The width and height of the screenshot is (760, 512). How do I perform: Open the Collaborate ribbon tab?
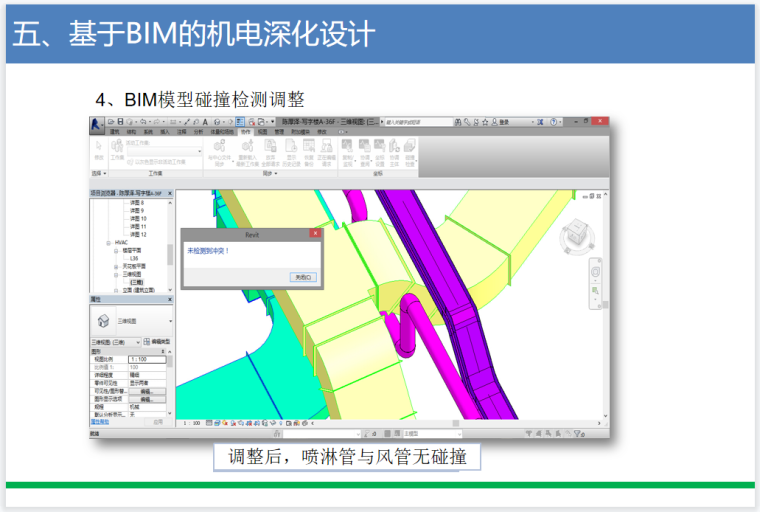click(245, 131)
